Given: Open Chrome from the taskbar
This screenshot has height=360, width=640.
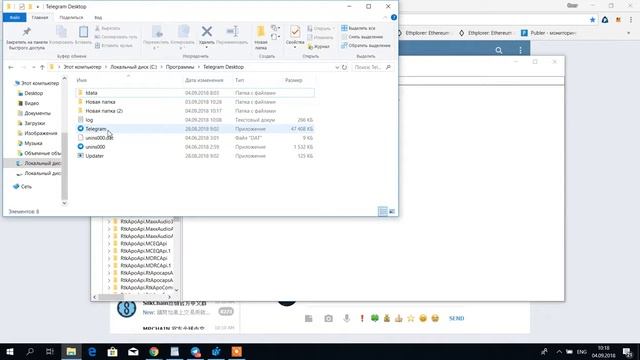Looking at the screenshot, I should click(154, 351).
